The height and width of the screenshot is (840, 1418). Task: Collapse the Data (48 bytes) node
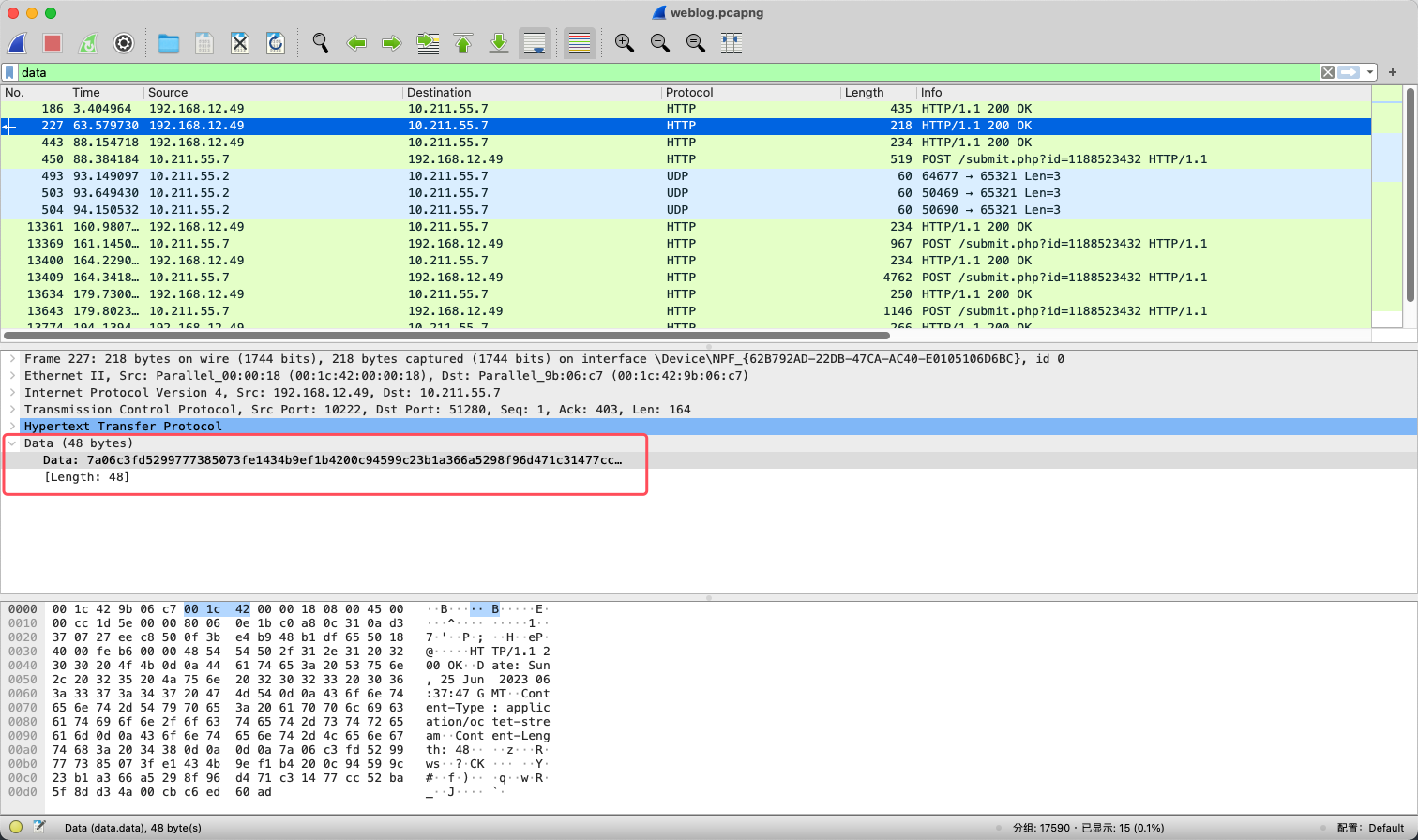12,443
